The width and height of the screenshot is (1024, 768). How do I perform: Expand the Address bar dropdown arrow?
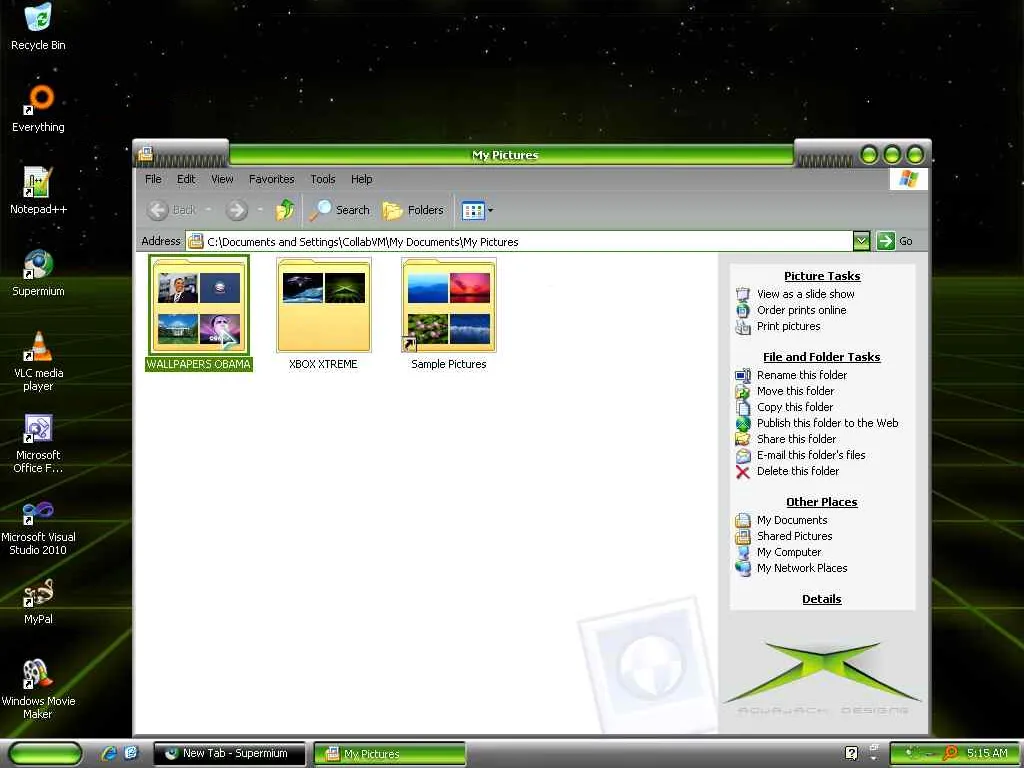click(x=861, y=241)
